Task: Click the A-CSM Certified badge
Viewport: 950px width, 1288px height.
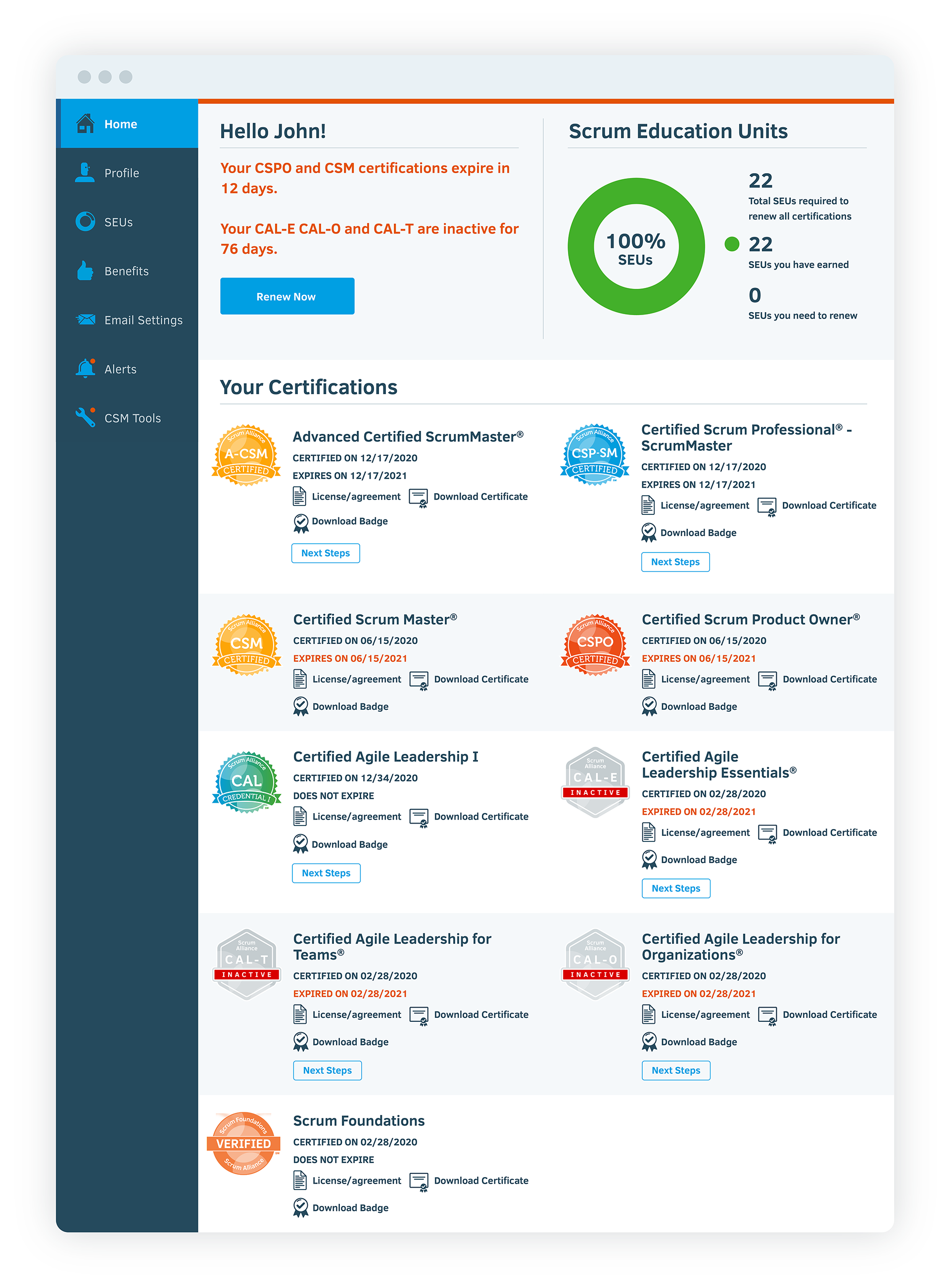Action: (246, 455)
